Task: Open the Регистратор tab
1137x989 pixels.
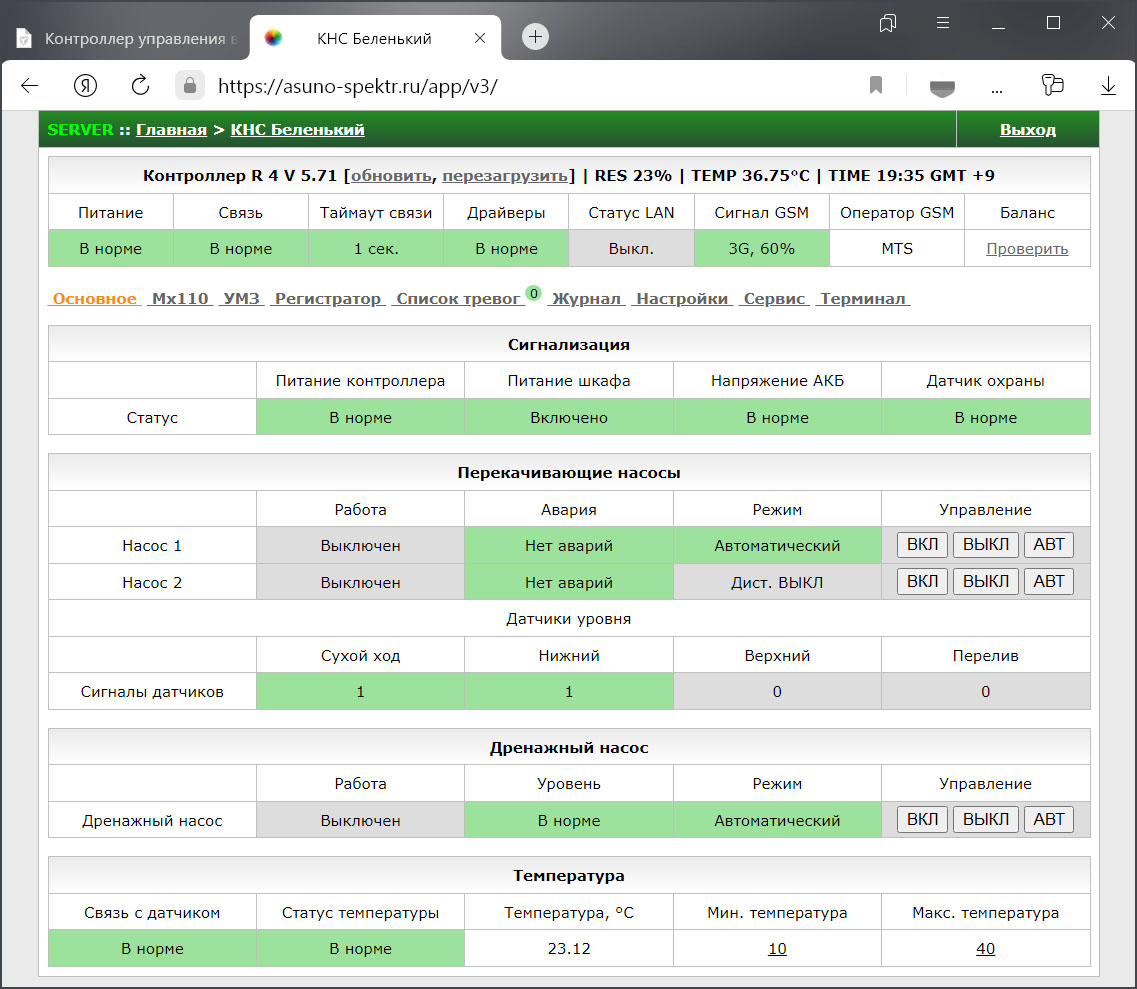Action: pos(328,299)
